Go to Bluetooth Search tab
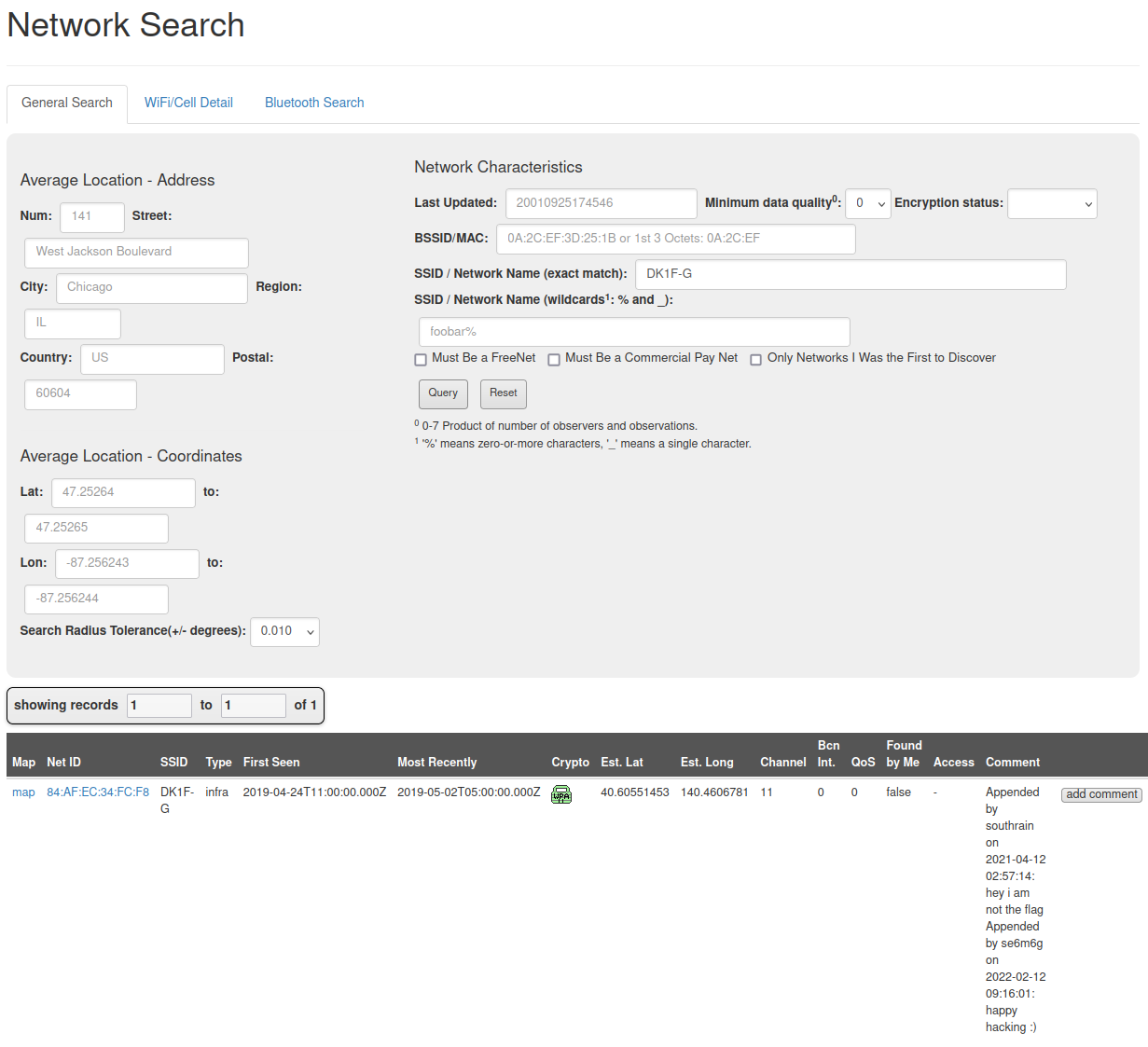 point(314,103)
